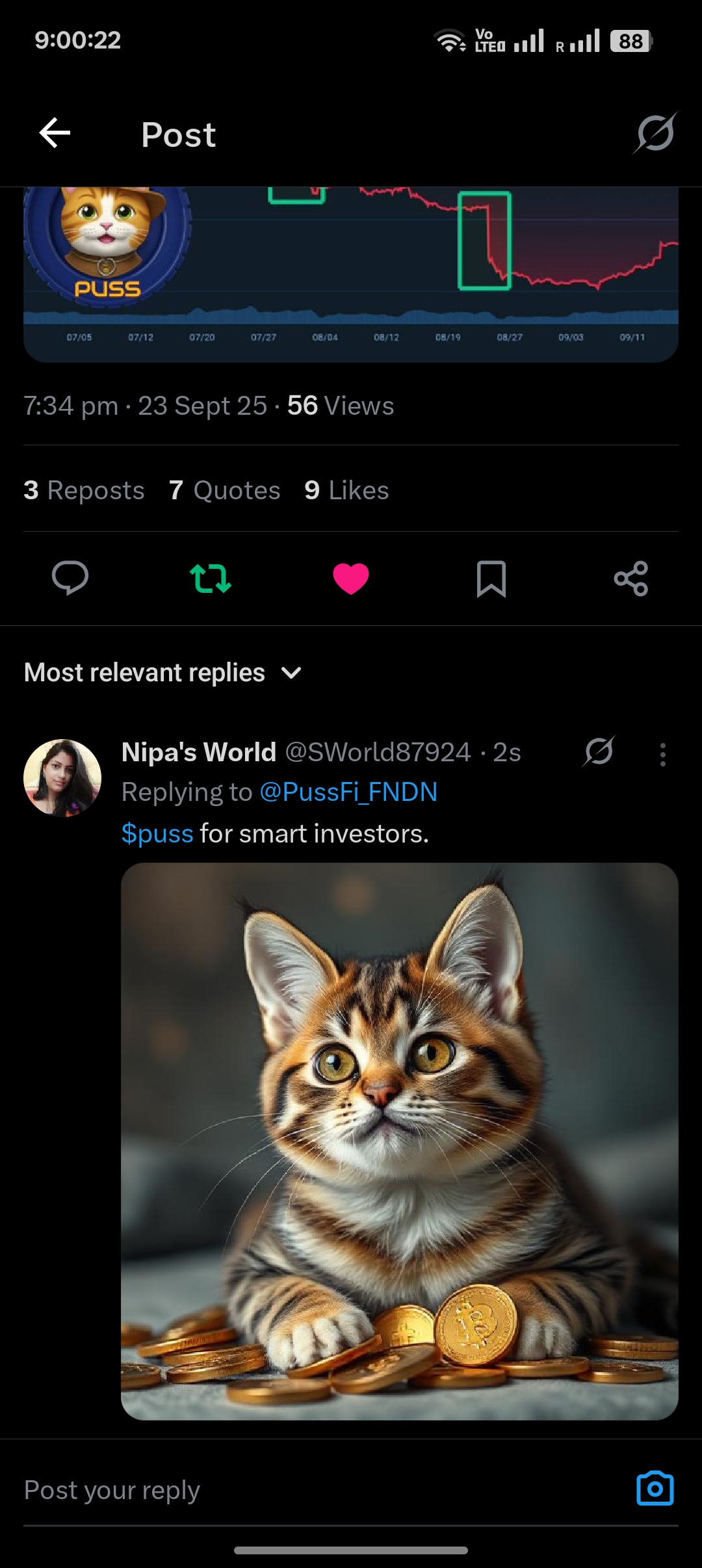Tap the camera icon in the reply bar
This screenshot has height=1568, width=702.
655,1489
